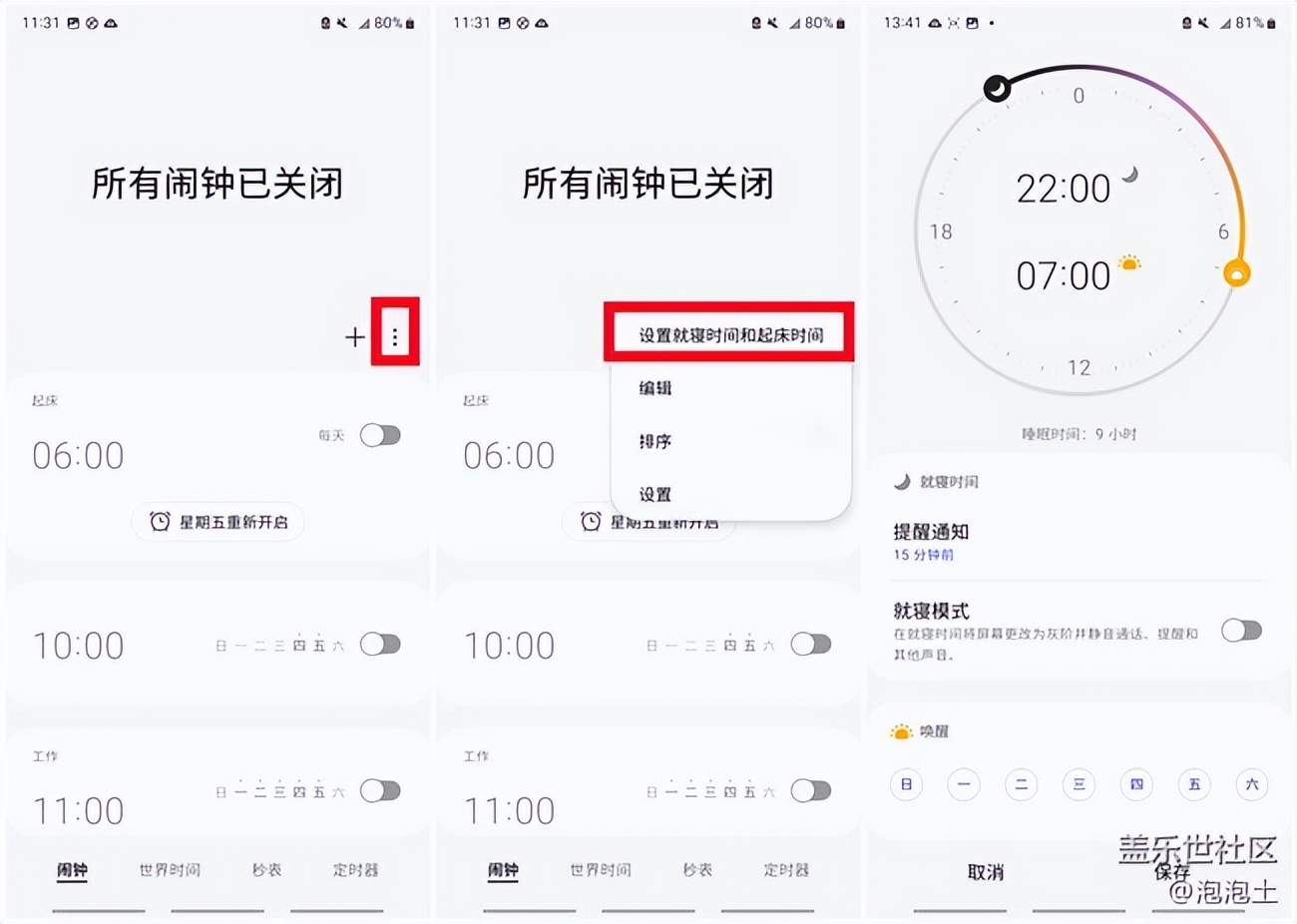Viewport: 1297px width, 924px height.
Task: Select 三 as a wake-up repeat day
Action: [1079, 785]
